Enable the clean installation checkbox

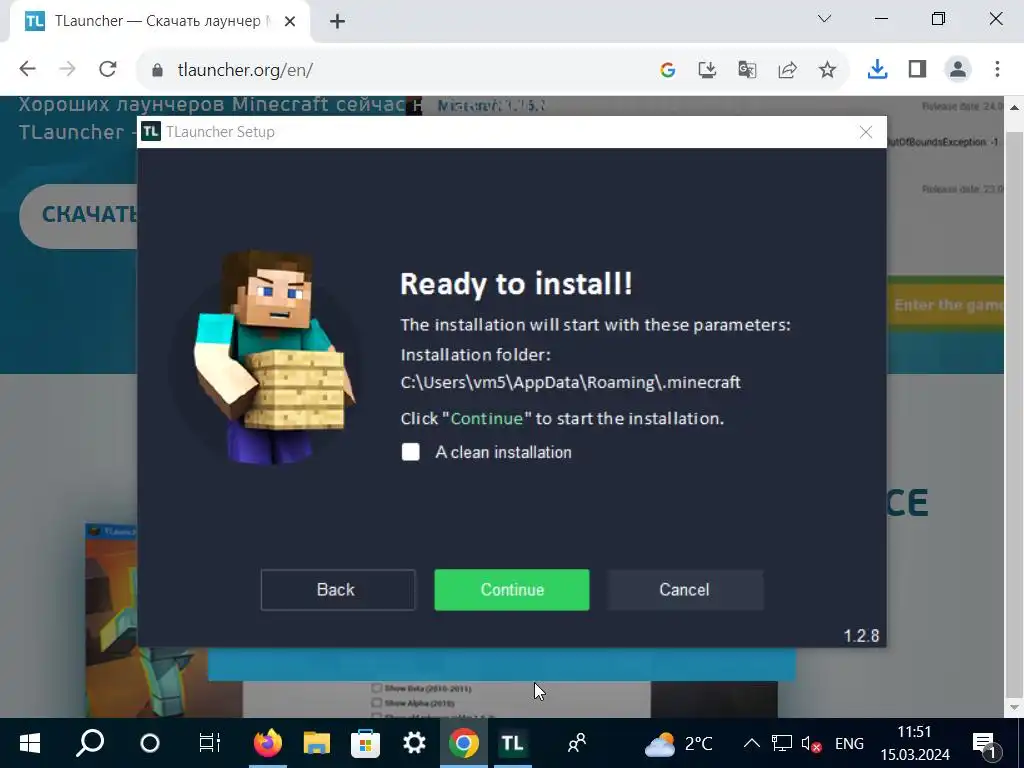click(411, 452)
